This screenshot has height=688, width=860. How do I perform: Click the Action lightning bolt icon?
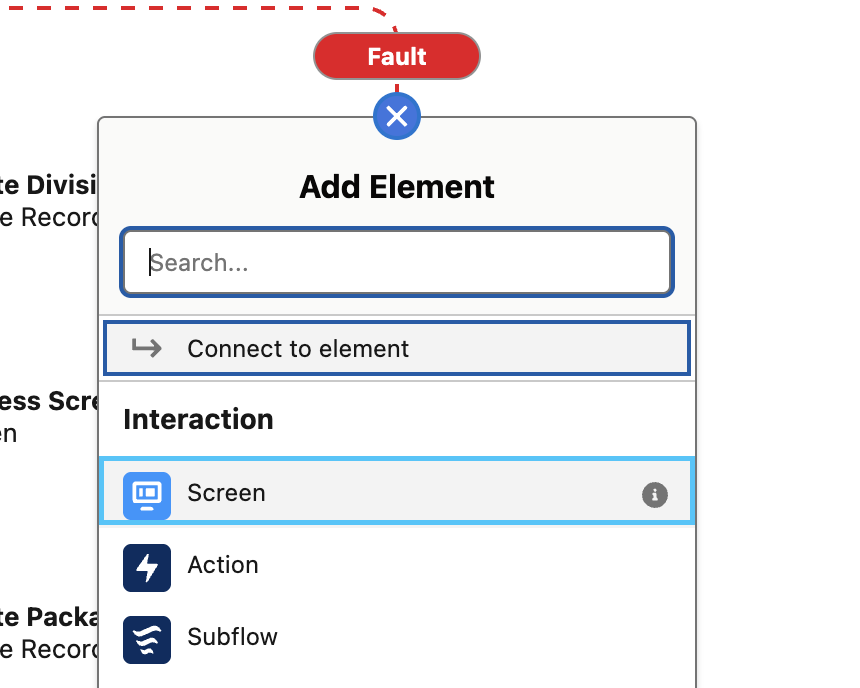coord(147,567)
